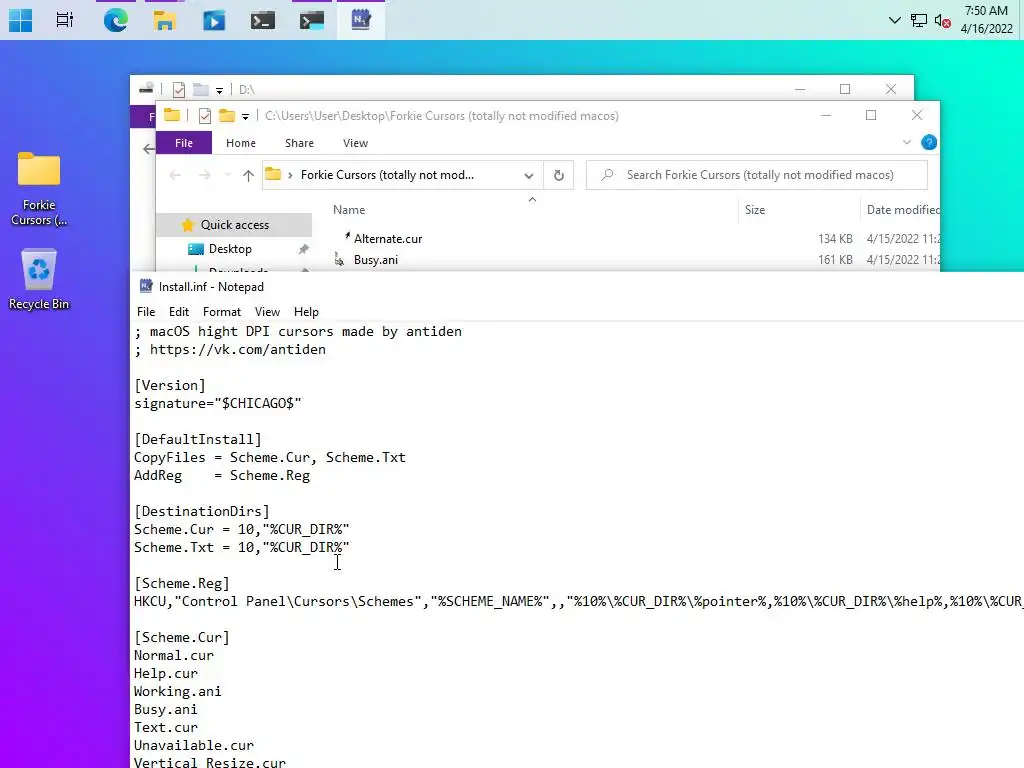This screenshot has height=768, width=1024.
Task: Select the Alternate.cur file
Action: (388, 239)
